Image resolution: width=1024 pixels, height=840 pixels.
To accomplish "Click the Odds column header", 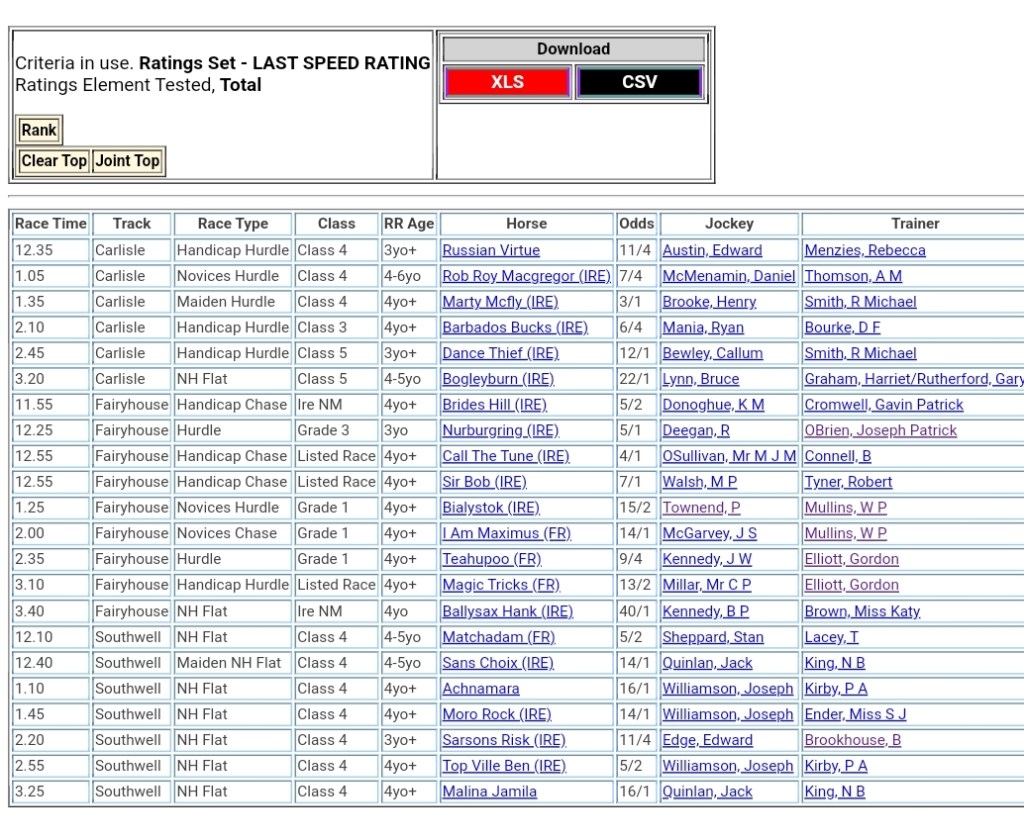I will click(x=636, y=224).
